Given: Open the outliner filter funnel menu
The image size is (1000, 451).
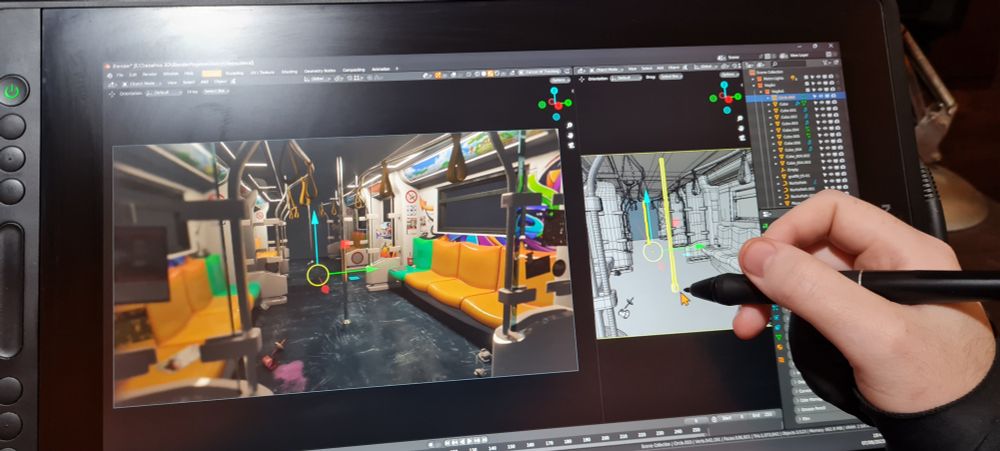Looking at the screenshot, I should click(825, 63).
